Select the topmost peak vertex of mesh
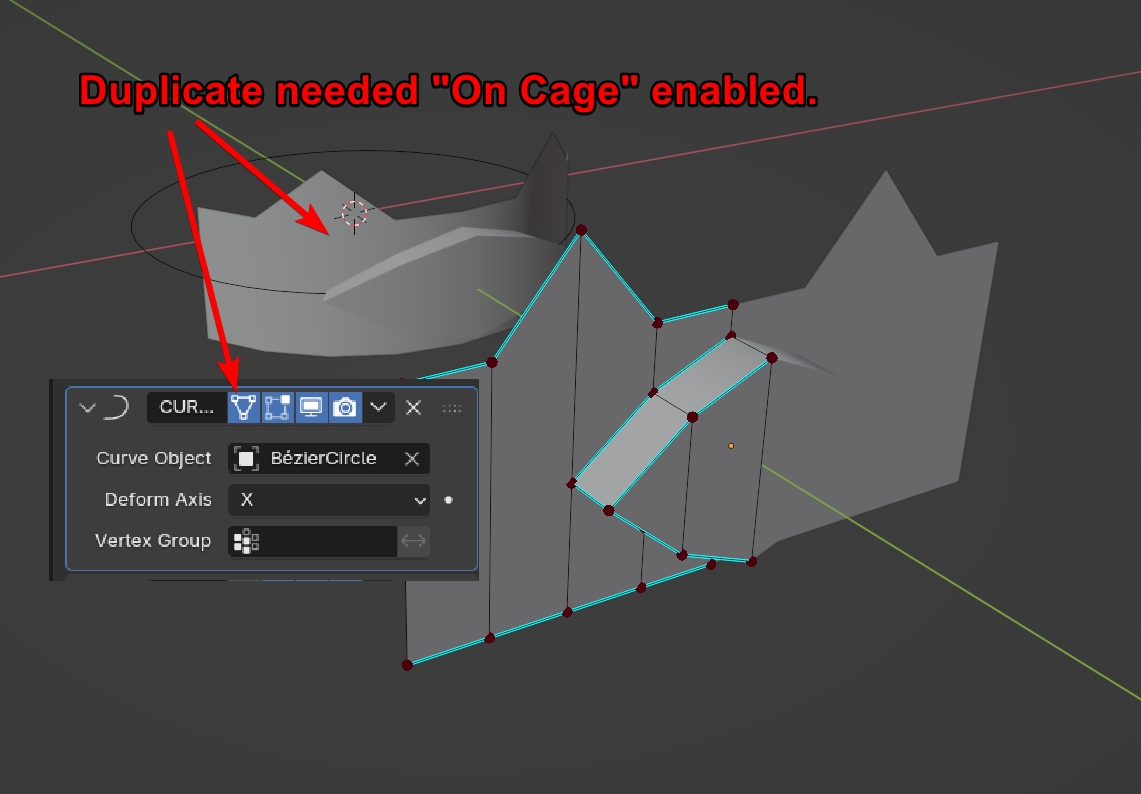 581,230
